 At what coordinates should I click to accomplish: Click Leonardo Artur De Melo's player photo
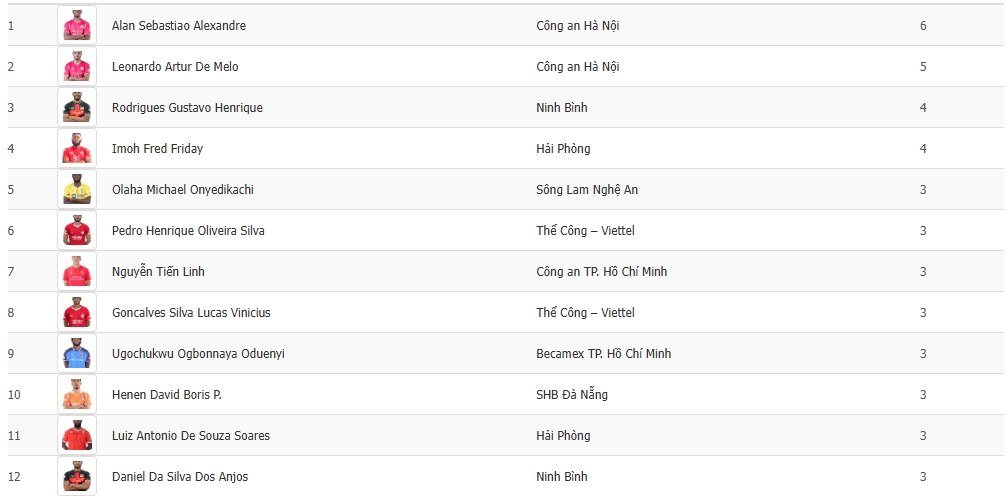tap(77, 66)
